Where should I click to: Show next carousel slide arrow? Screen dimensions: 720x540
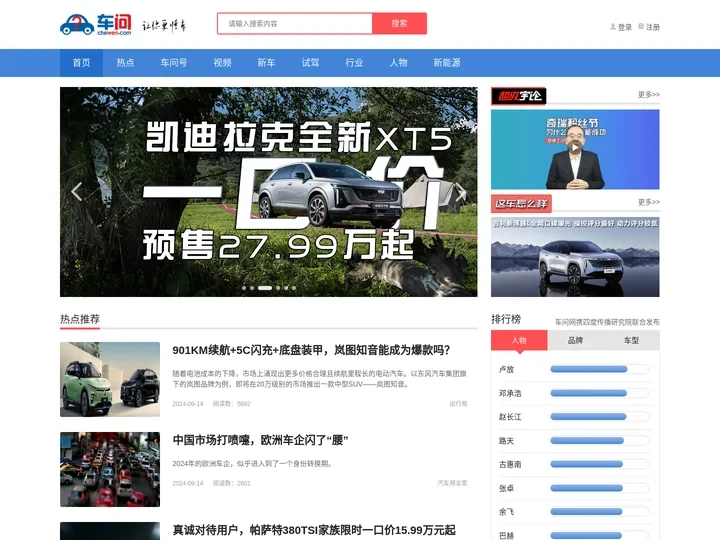pyautogui.click(x=461, y=191)
